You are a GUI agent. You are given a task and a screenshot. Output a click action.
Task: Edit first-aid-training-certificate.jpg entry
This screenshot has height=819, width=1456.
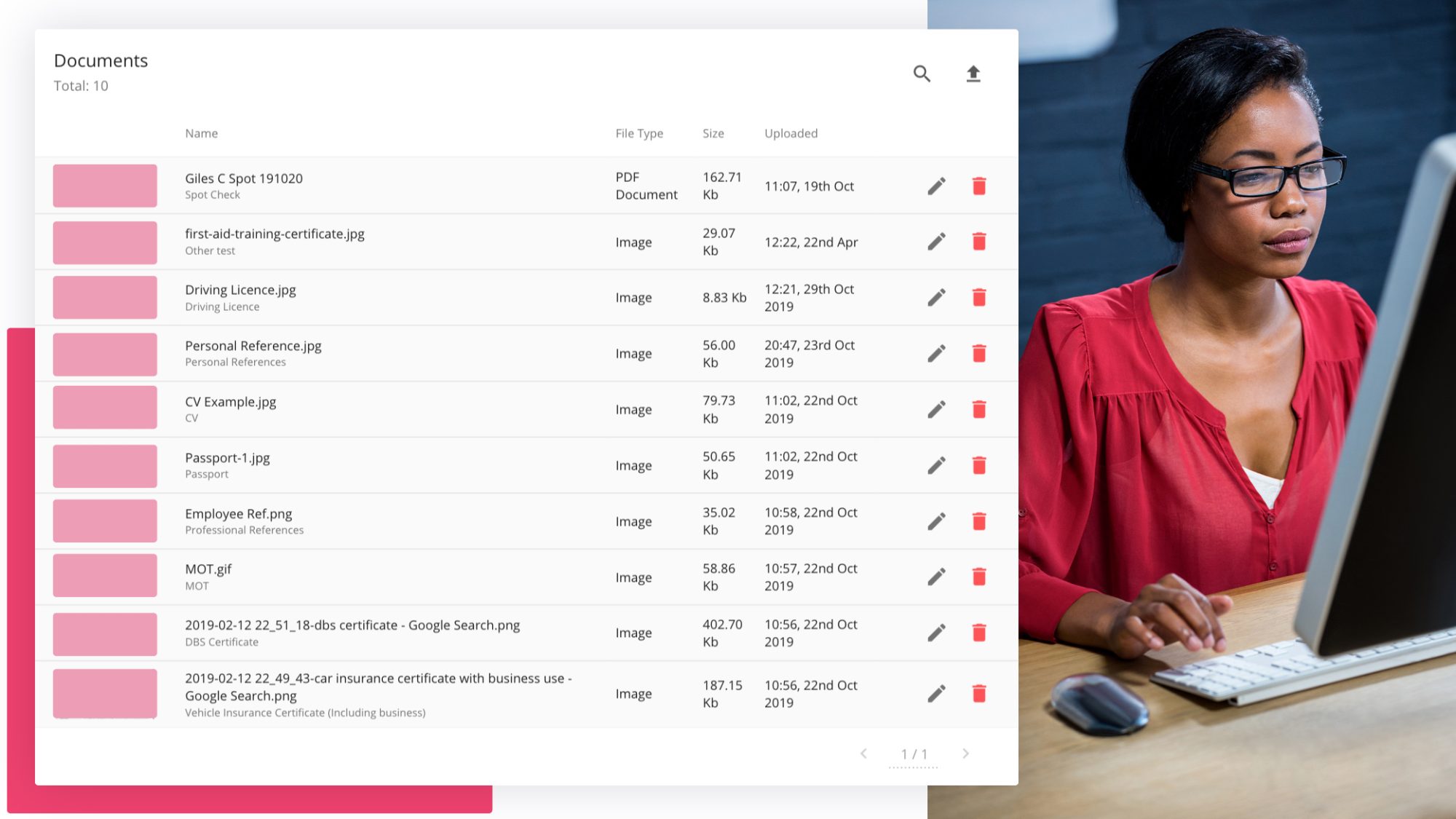937,242
